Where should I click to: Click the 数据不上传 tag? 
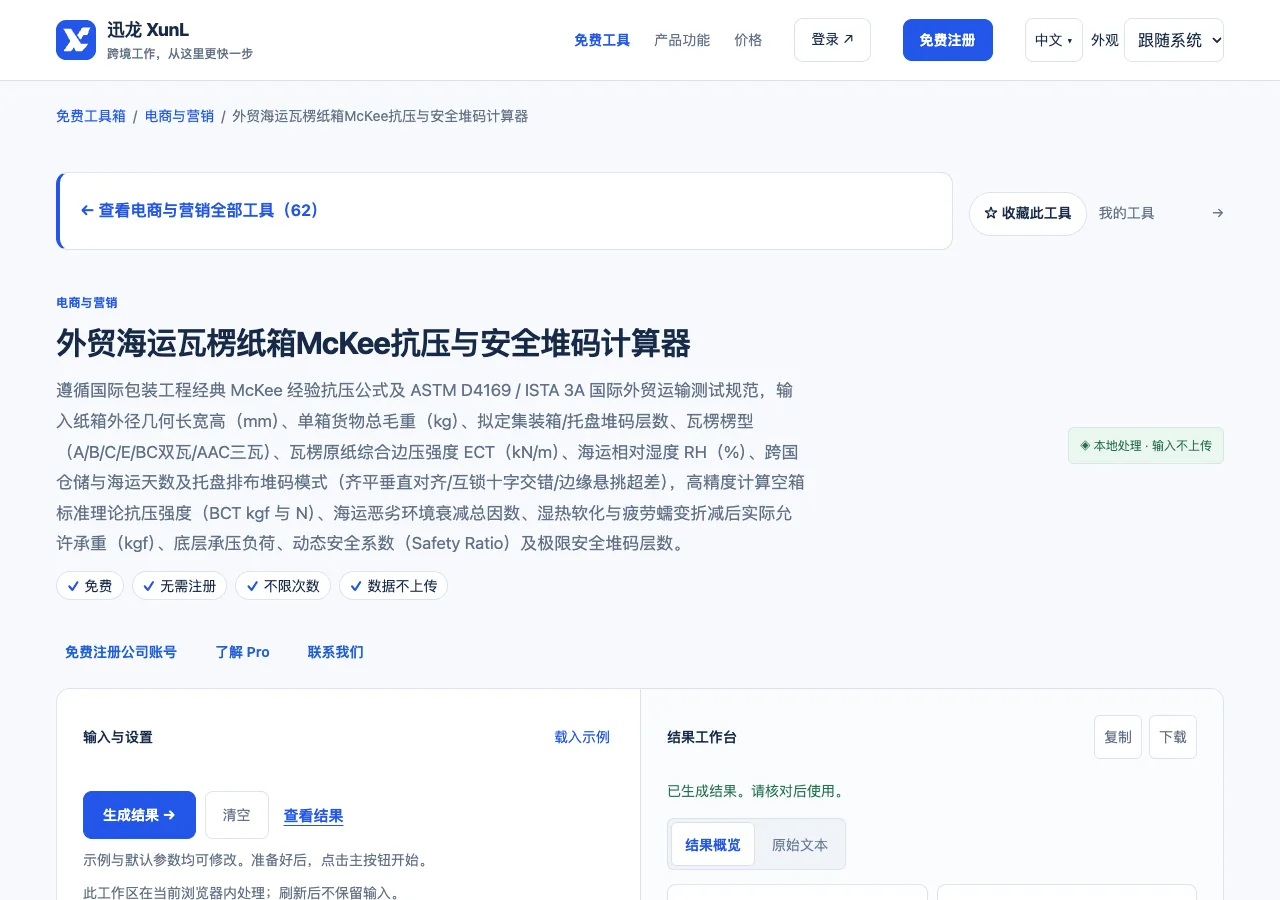(393, 586)
